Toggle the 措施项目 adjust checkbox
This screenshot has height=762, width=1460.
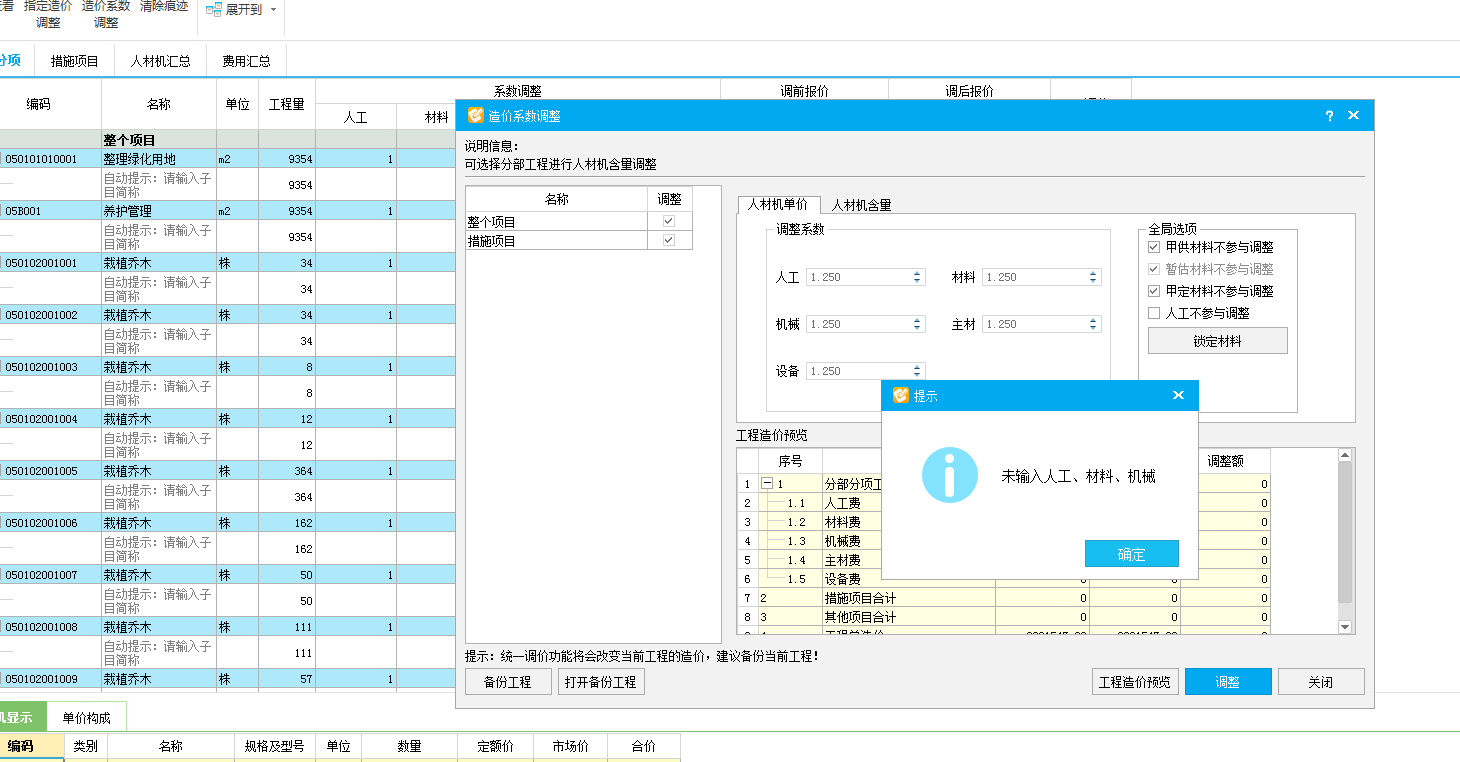coord(669,240)
